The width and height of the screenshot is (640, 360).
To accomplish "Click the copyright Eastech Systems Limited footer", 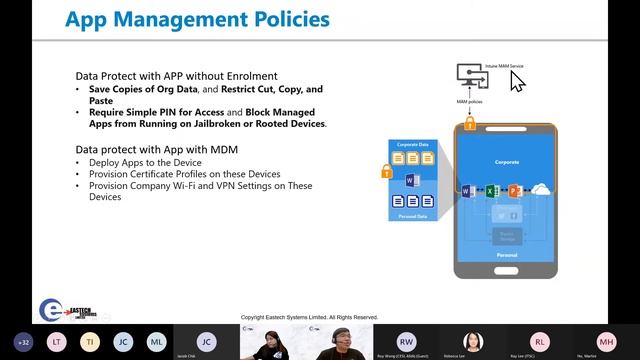I will click(x=309, y=317).
